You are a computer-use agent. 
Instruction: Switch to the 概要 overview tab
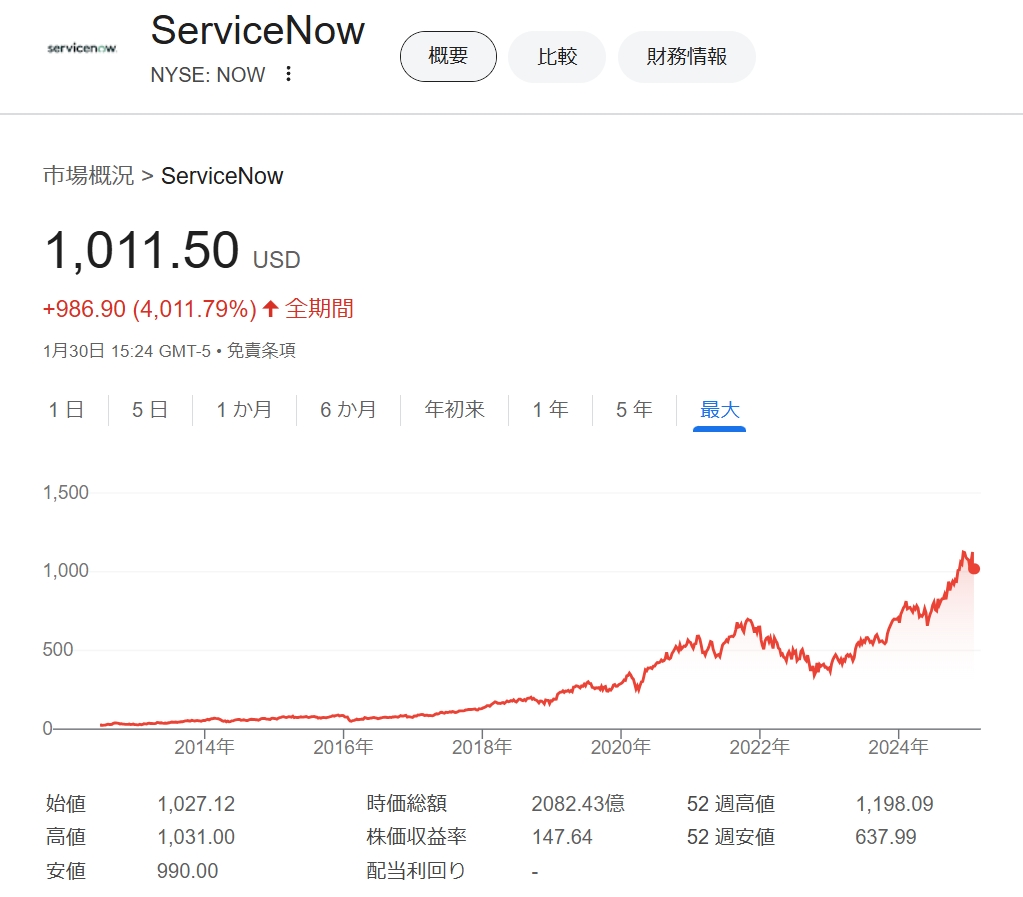pyautogui.click(x=447, y=57)
